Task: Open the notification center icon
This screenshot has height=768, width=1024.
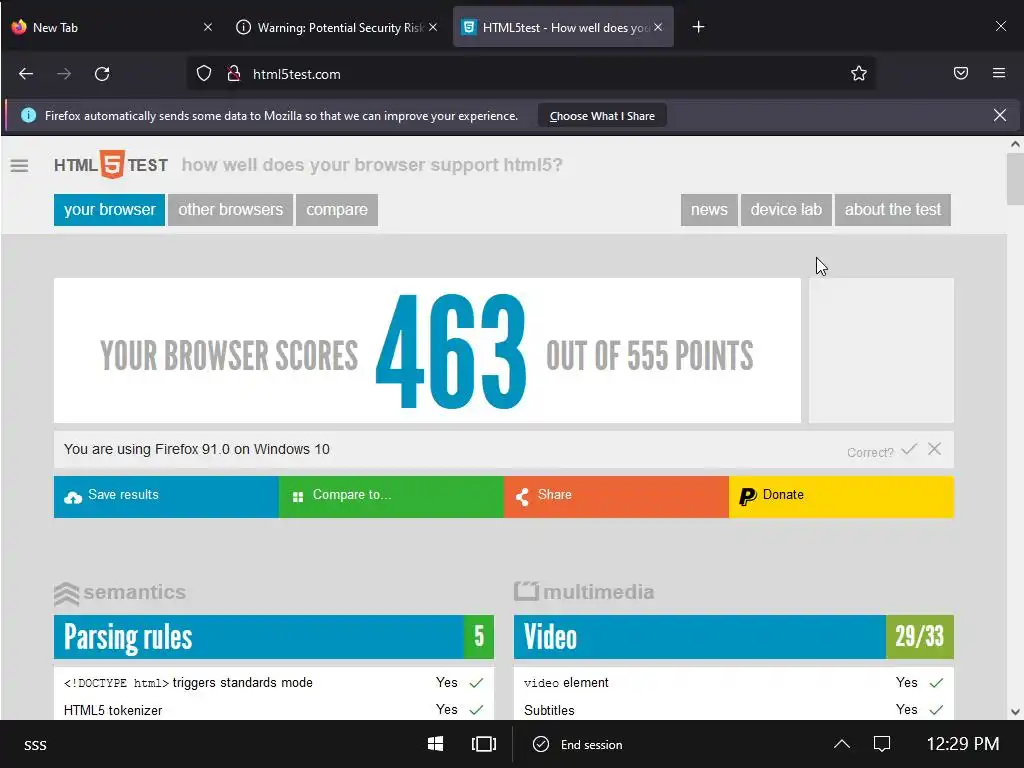Action: pos(882,744)
